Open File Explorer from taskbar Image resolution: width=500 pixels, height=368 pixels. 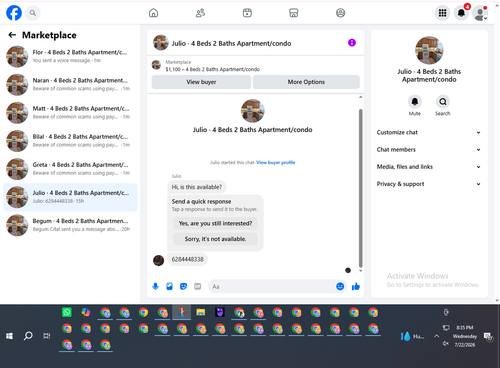tap(201, 312)
